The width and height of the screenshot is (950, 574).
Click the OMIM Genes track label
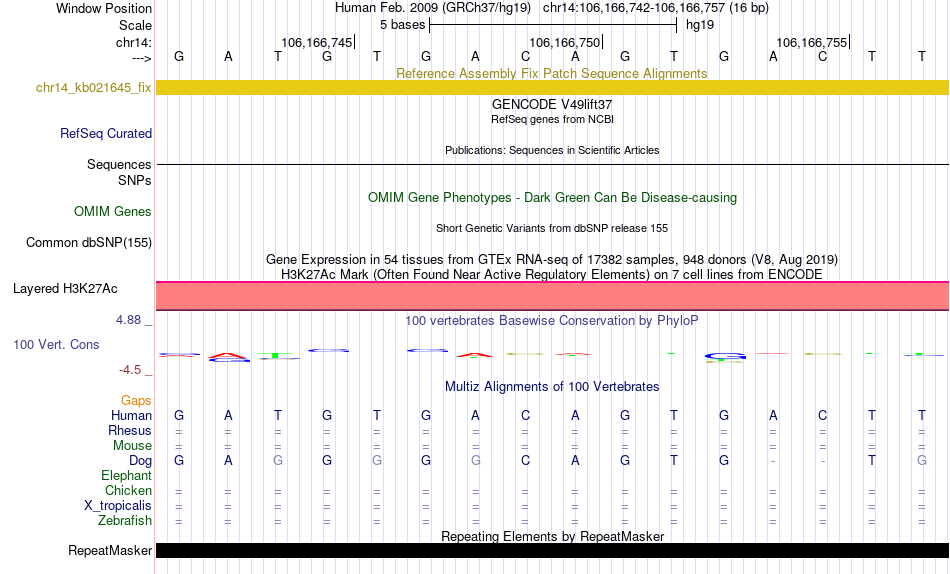click(x=112, y=212)
